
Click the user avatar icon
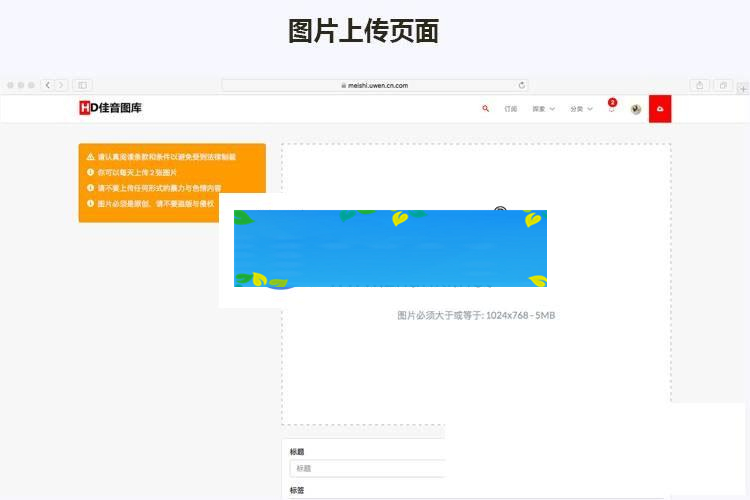pyautogui.click(x=635, y=109)
